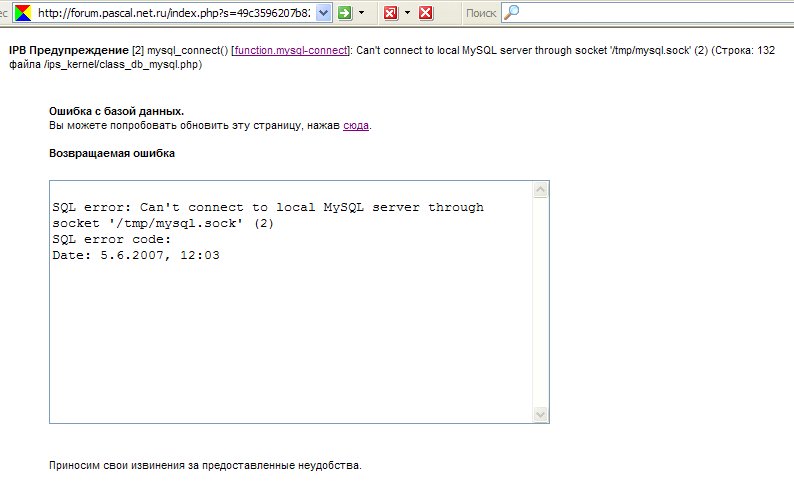794x486 pixels.
Task: Click the text area's scroll up arrow
Action: click(x=540, y=190)
